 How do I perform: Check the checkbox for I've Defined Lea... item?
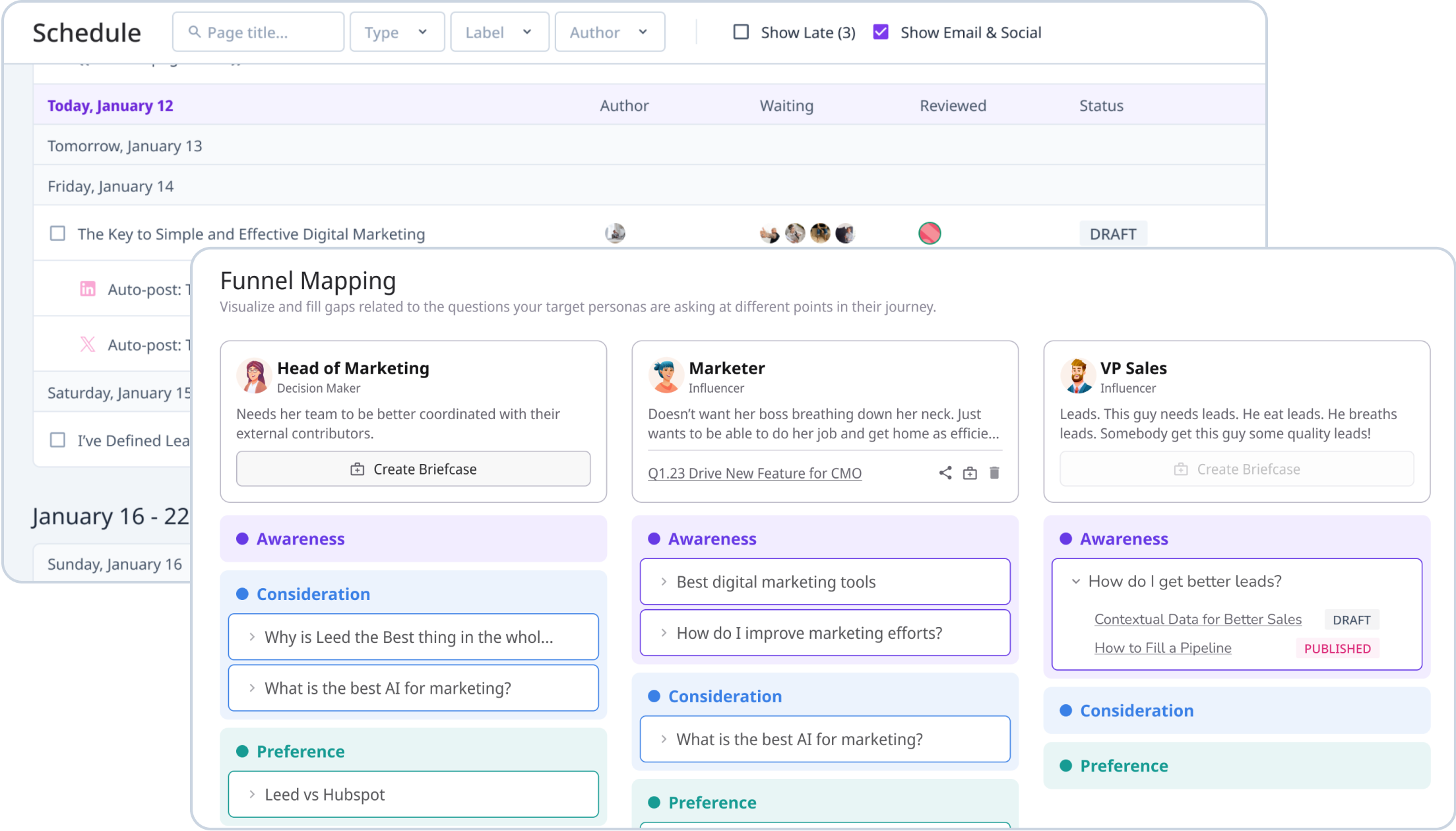[x=57, y=440]
